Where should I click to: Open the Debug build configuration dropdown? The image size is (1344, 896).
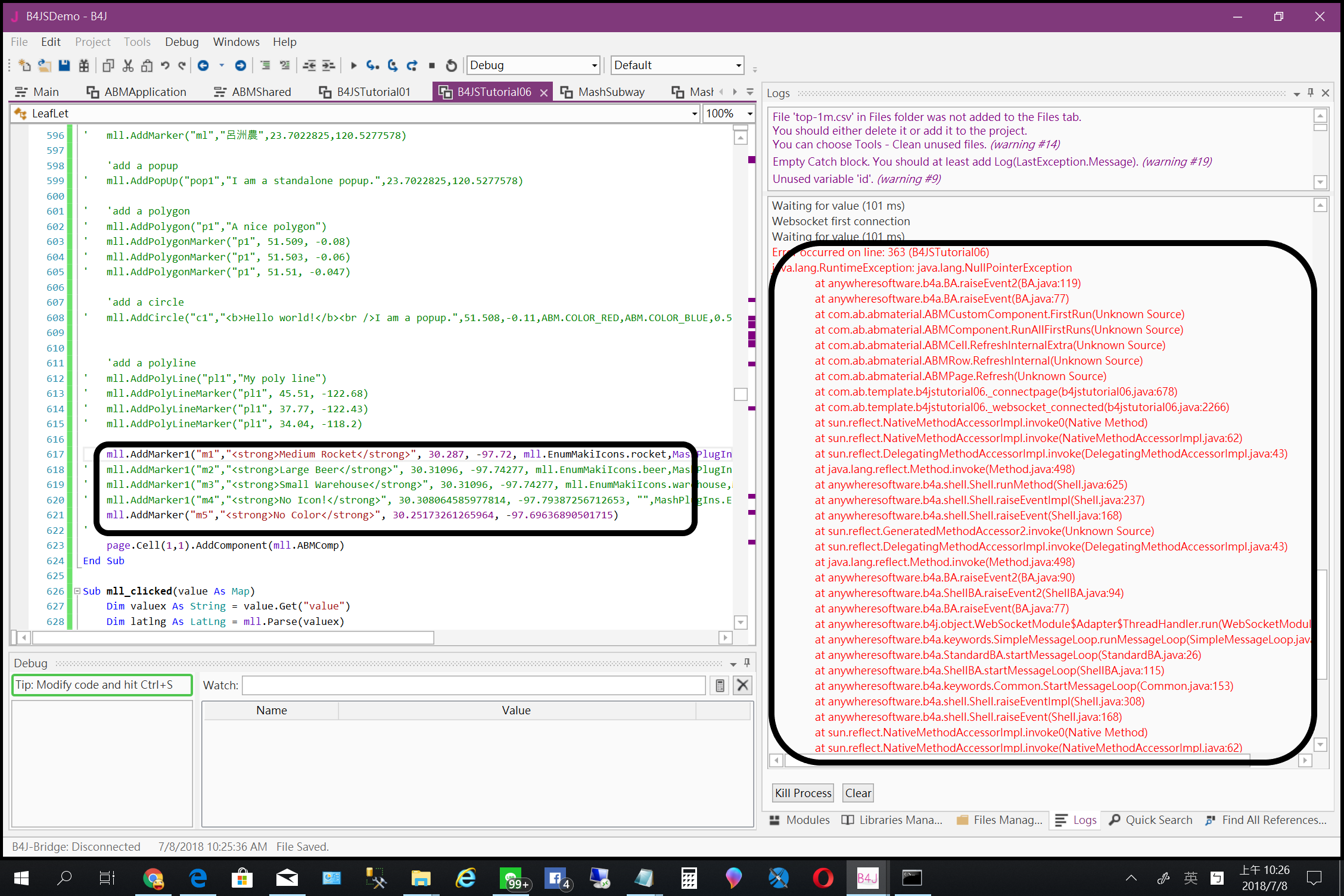594,66
